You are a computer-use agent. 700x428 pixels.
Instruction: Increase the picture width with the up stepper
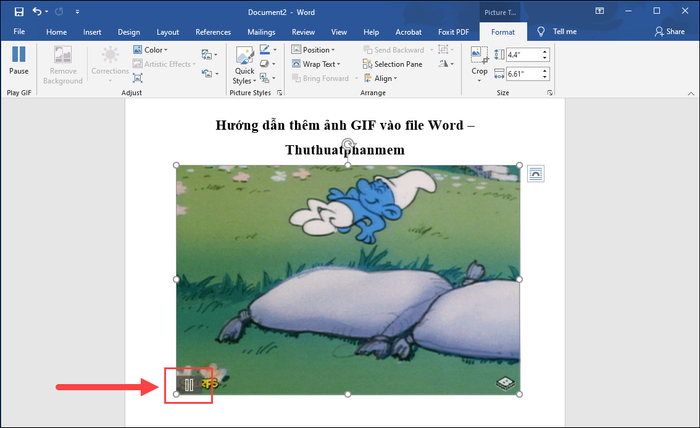545,71
